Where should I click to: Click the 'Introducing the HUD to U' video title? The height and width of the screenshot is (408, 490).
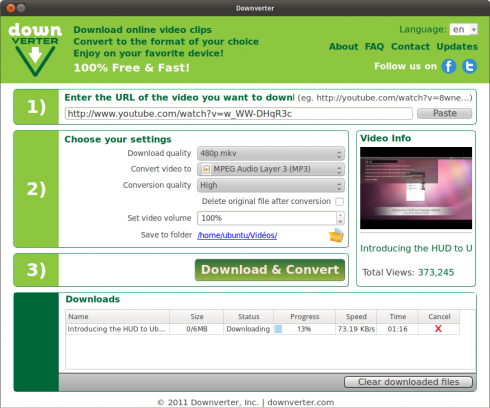[416, 248]
